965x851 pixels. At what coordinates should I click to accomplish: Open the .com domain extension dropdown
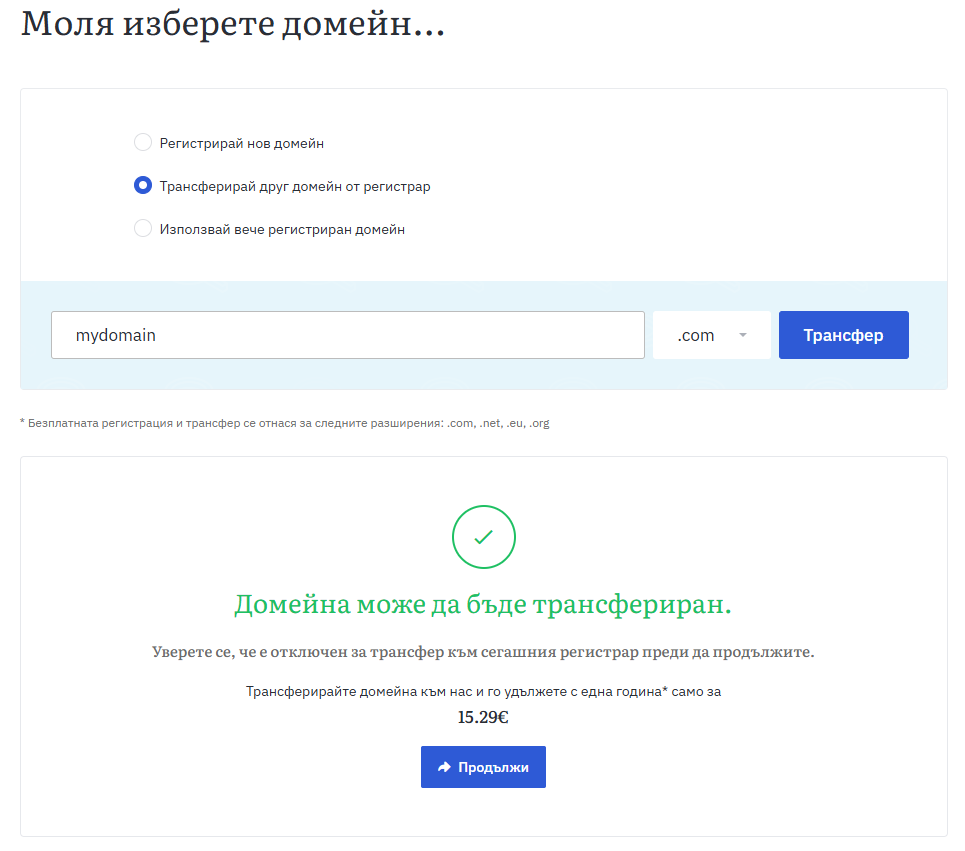711,335
